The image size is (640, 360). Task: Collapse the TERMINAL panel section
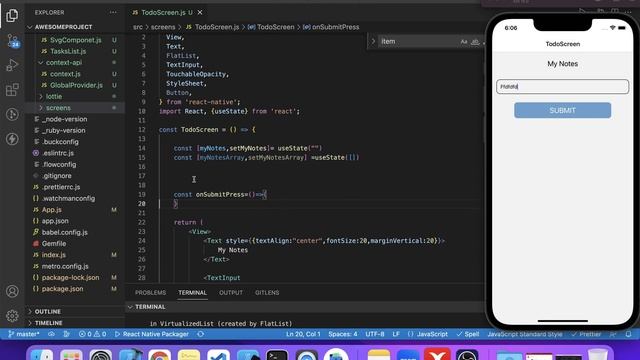(x=150, y=307)
